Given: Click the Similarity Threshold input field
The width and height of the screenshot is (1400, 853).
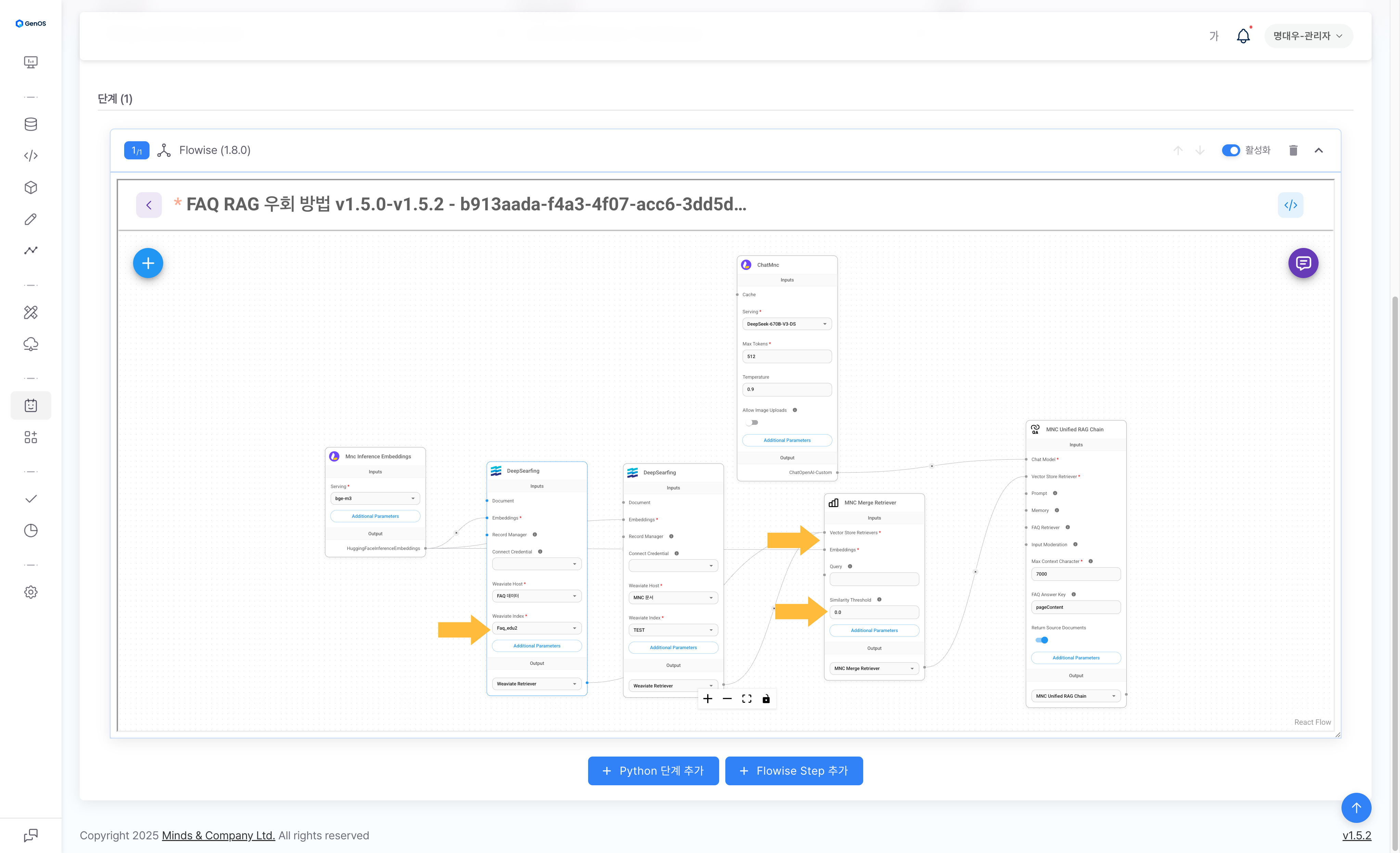Looking at the screenshot, I should coord(874,612).
